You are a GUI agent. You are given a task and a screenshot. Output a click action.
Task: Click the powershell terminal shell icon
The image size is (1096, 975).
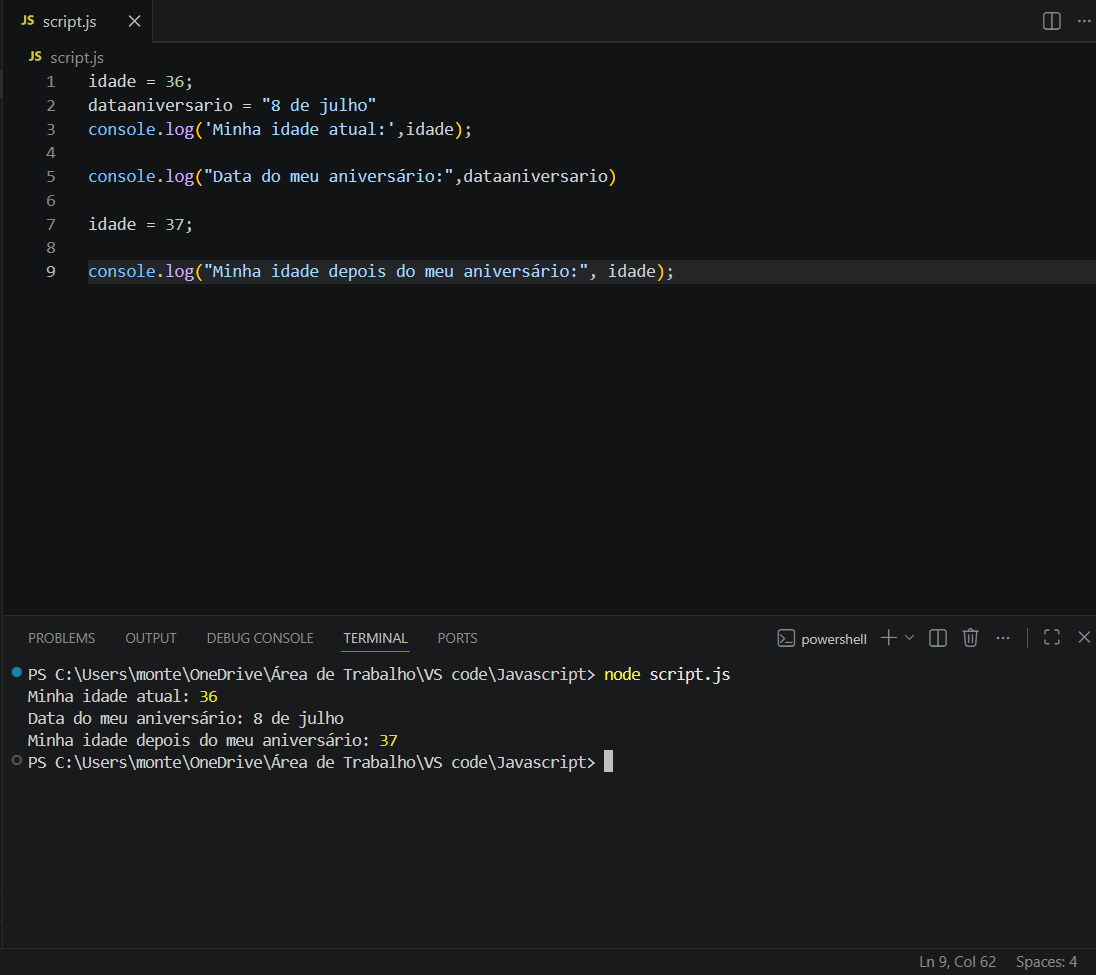(786, 638)
